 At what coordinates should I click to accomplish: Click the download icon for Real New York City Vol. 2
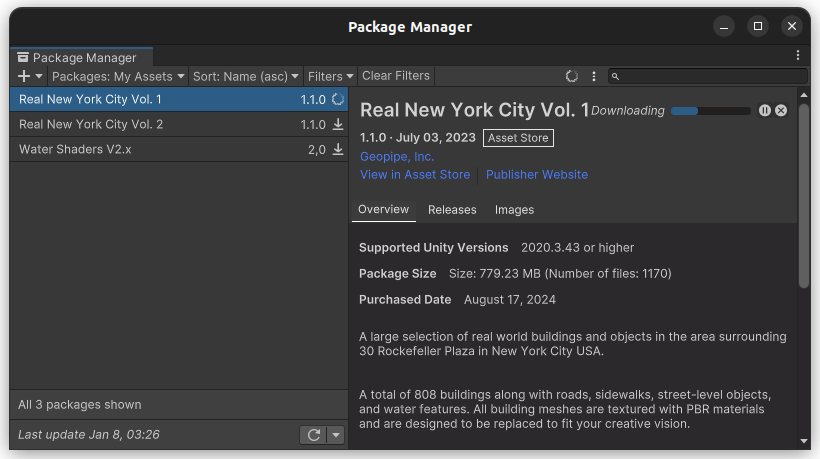(x=338, y=125)
